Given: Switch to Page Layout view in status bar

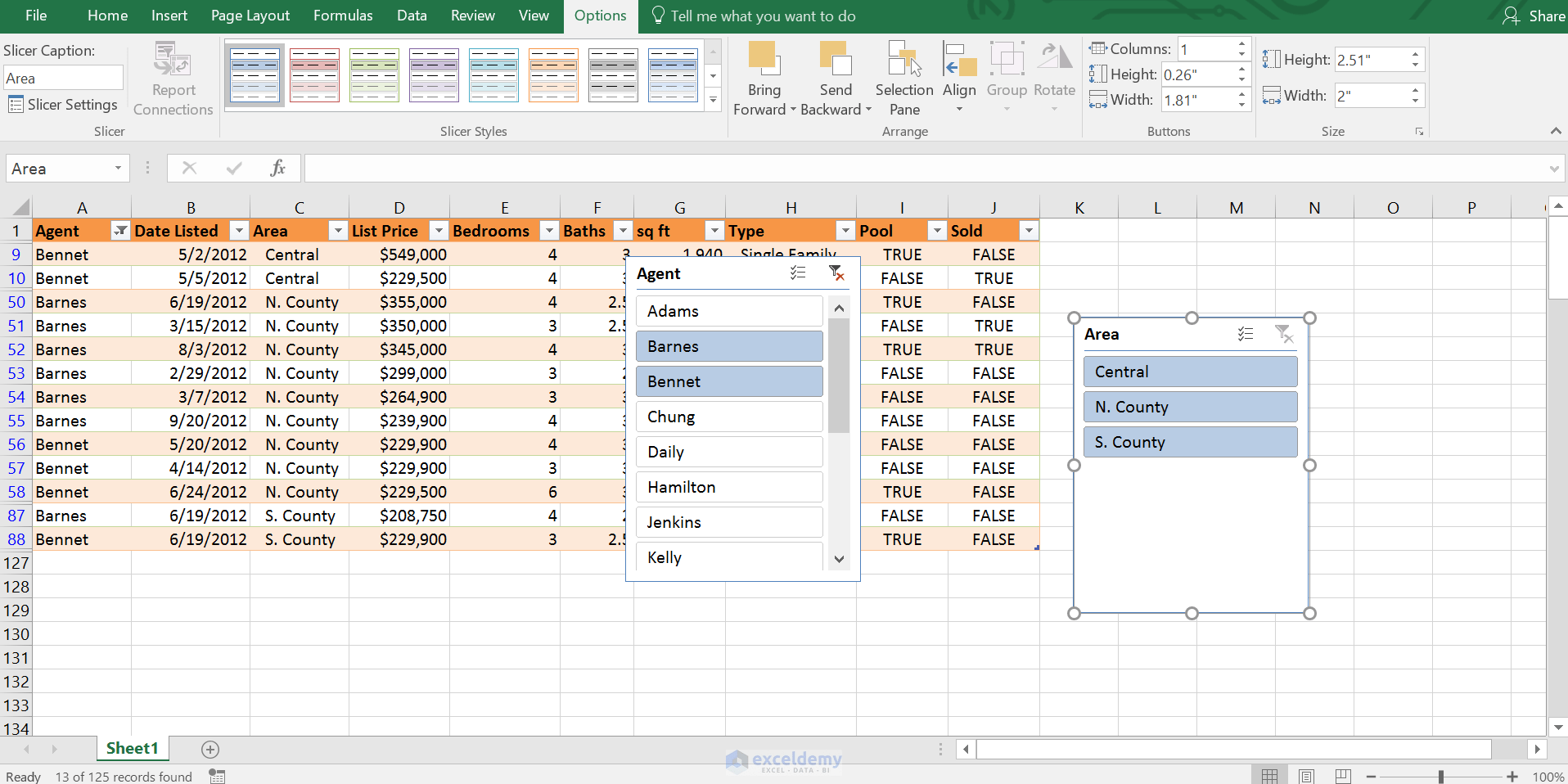Looking at the screenshot, I should click(x=1307, y=775).
